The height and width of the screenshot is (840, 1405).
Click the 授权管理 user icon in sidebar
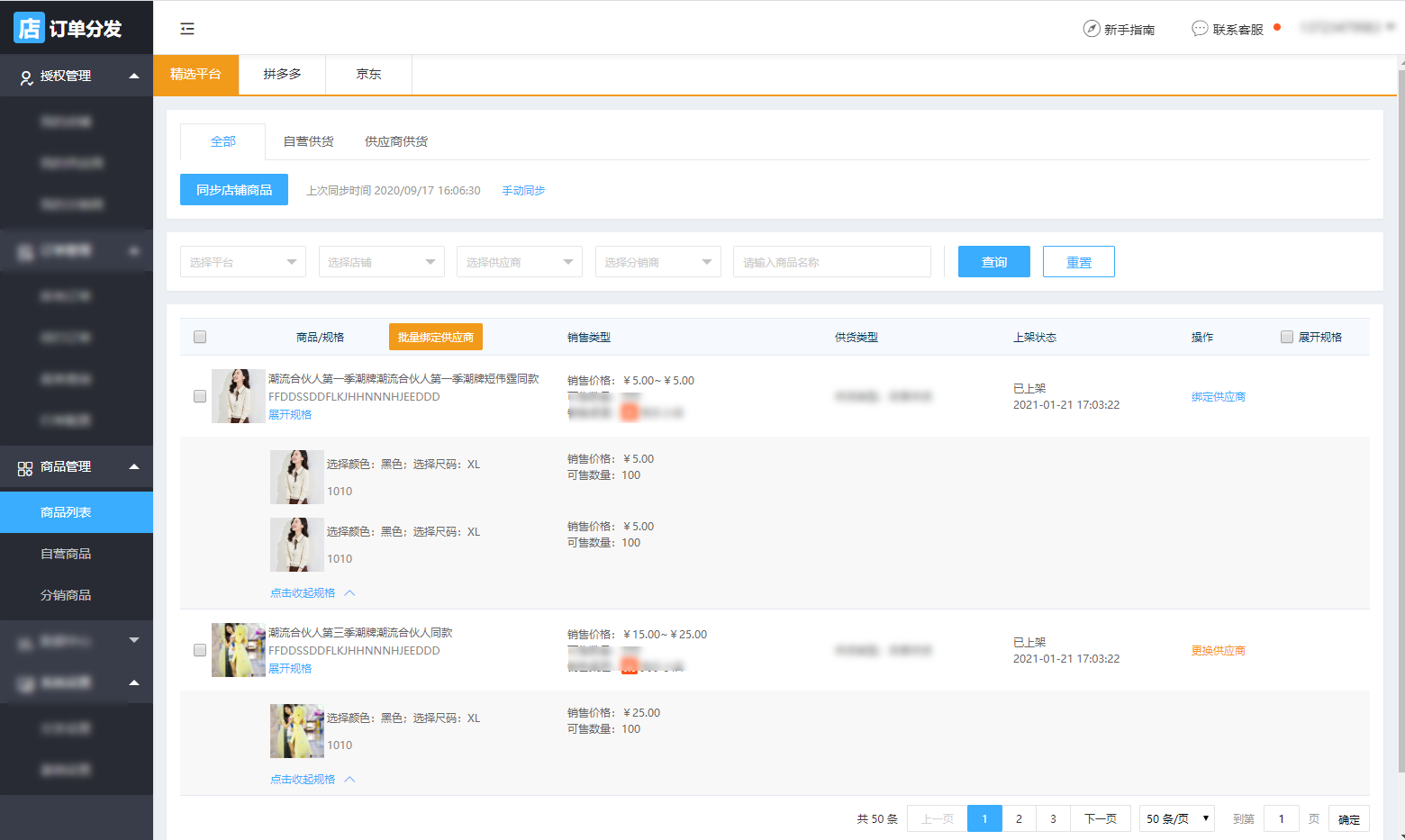(x=26, y=77)
